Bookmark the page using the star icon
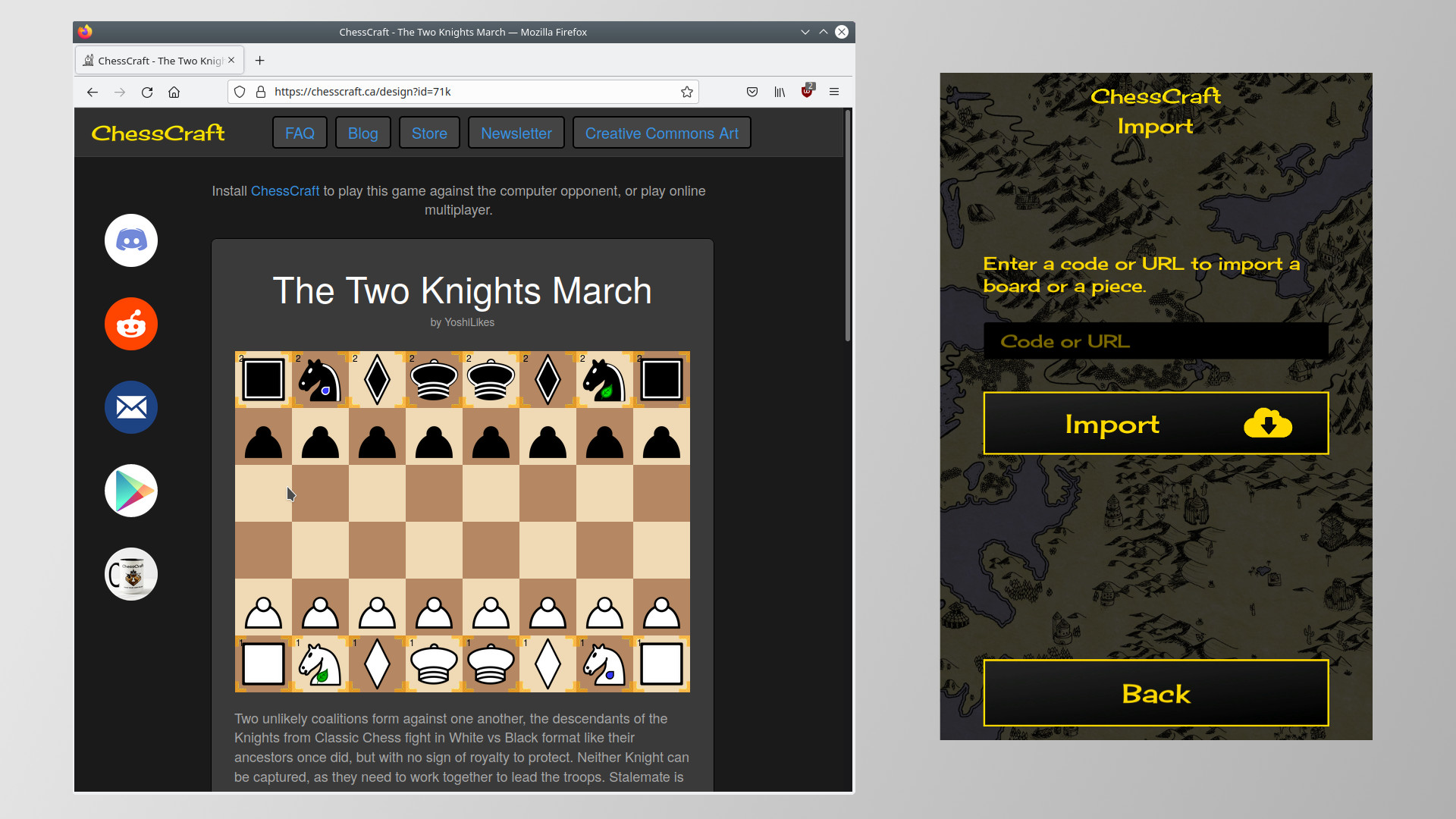1456x819 pixels. pos(687,92)
